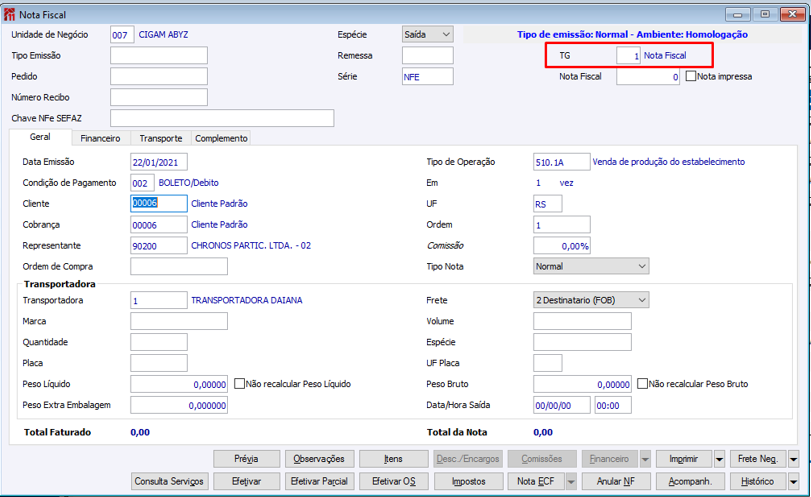Image resolution: width=811 pixels, height=497 pixels.
Task: Expand the arrow next to Histórico button
Action: pyautogui.click(x=793, y=481)
